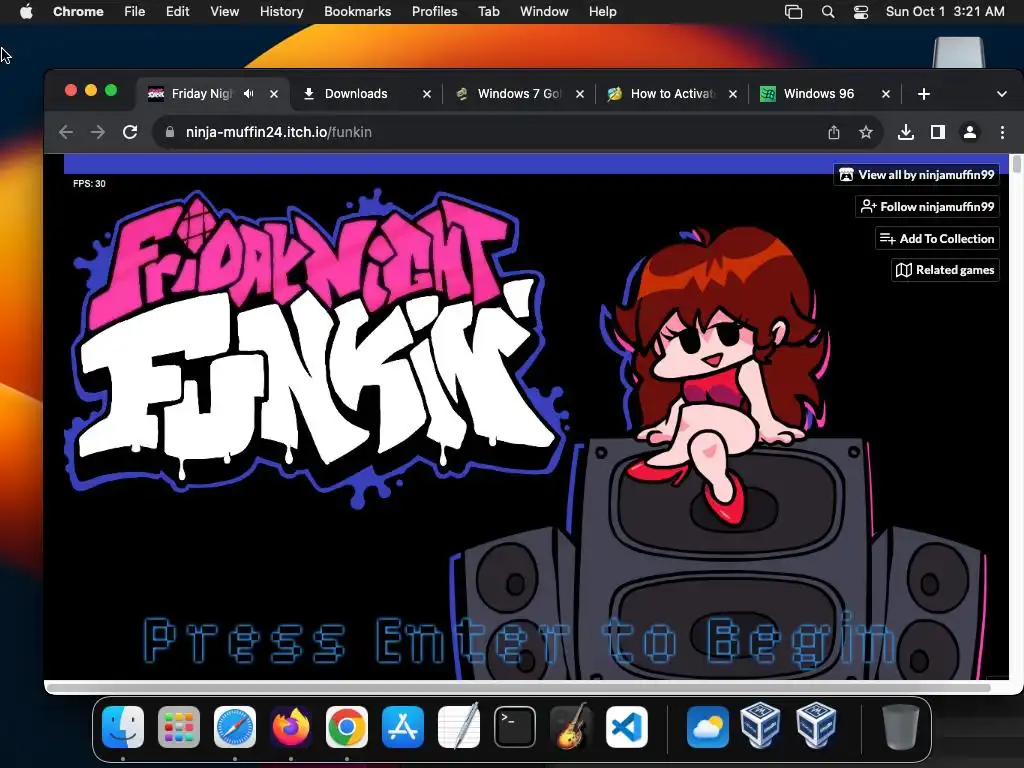Open Launchpad from the Dock
1024x768 pixels.
(179, 727)
